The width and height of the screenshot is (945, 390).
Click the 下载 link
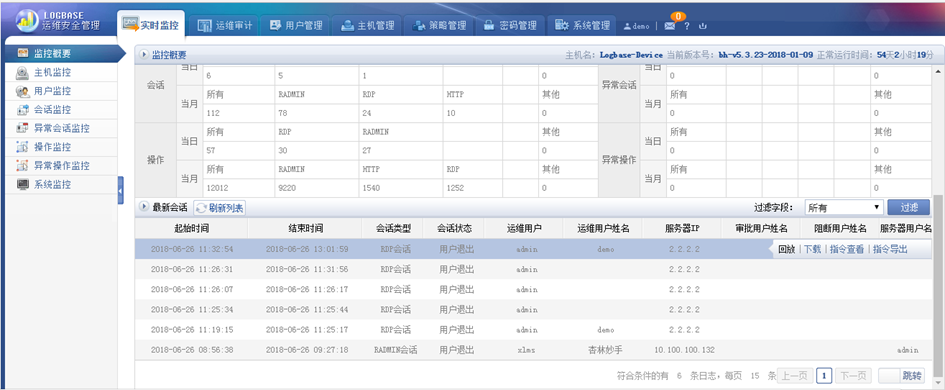point(812,249)
